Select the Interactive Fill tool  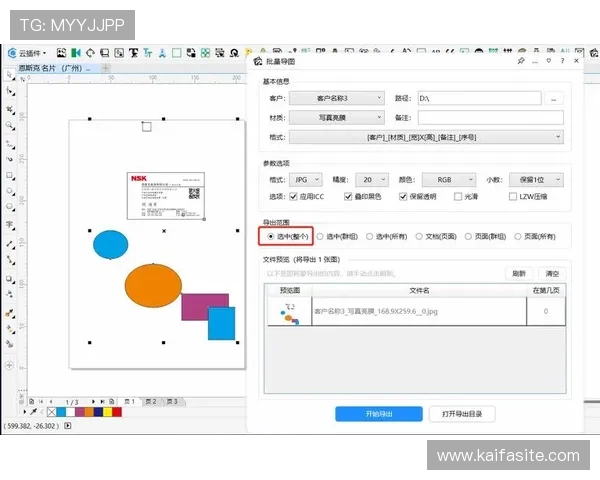pos(10,329)
